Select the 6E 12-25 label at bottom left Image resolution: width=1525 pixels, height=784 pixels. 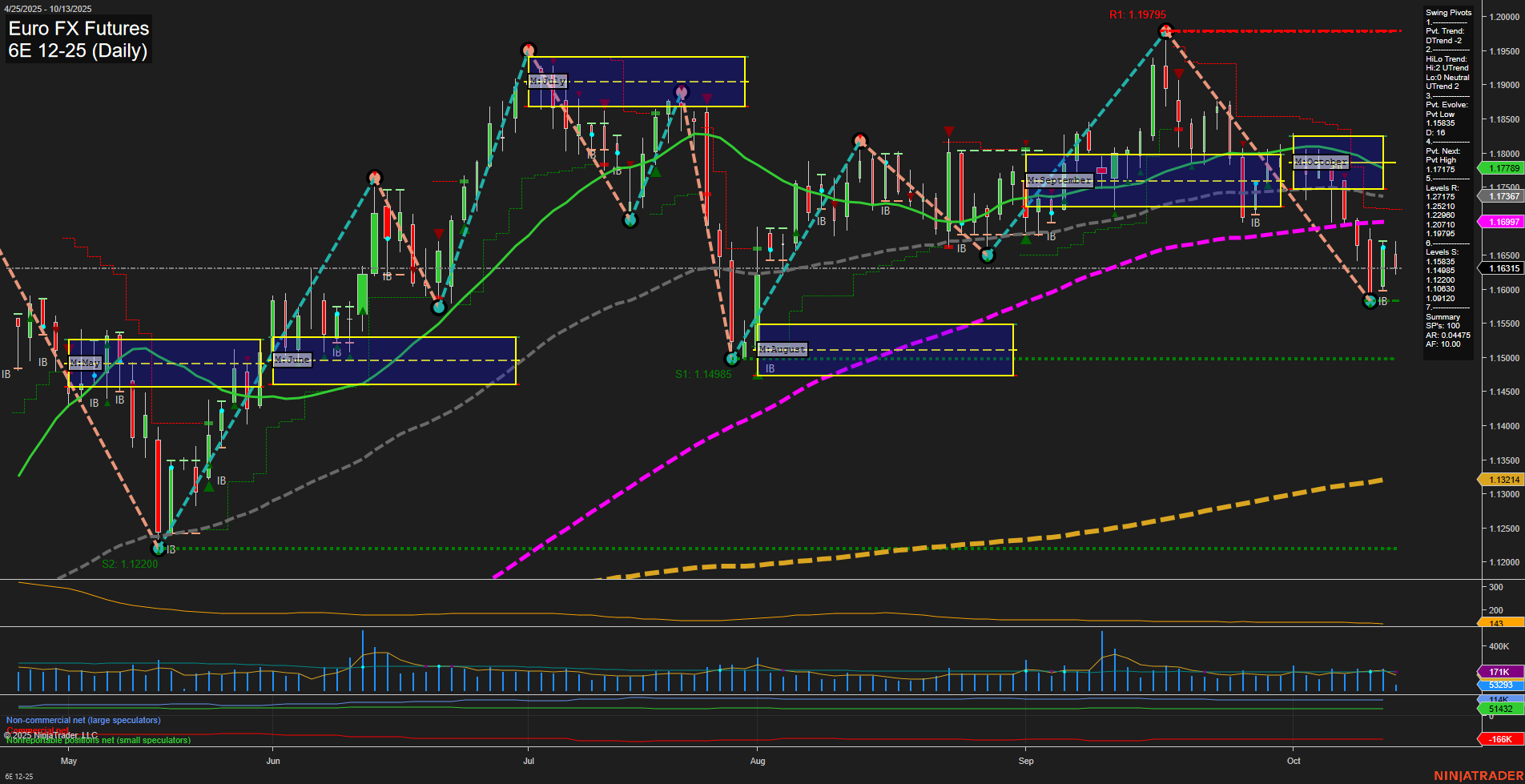(x=19, y=777)
